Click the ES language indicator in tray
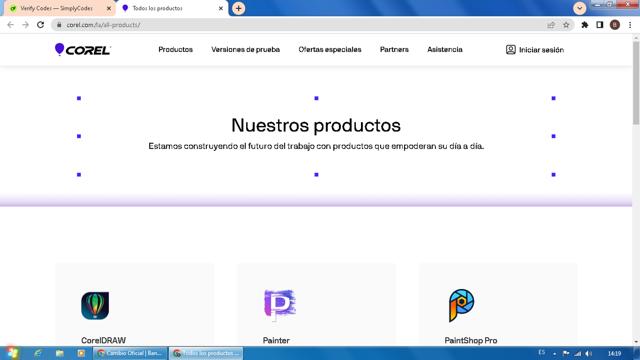The height and width of the screenshot is (360, 640). [542, 352]
